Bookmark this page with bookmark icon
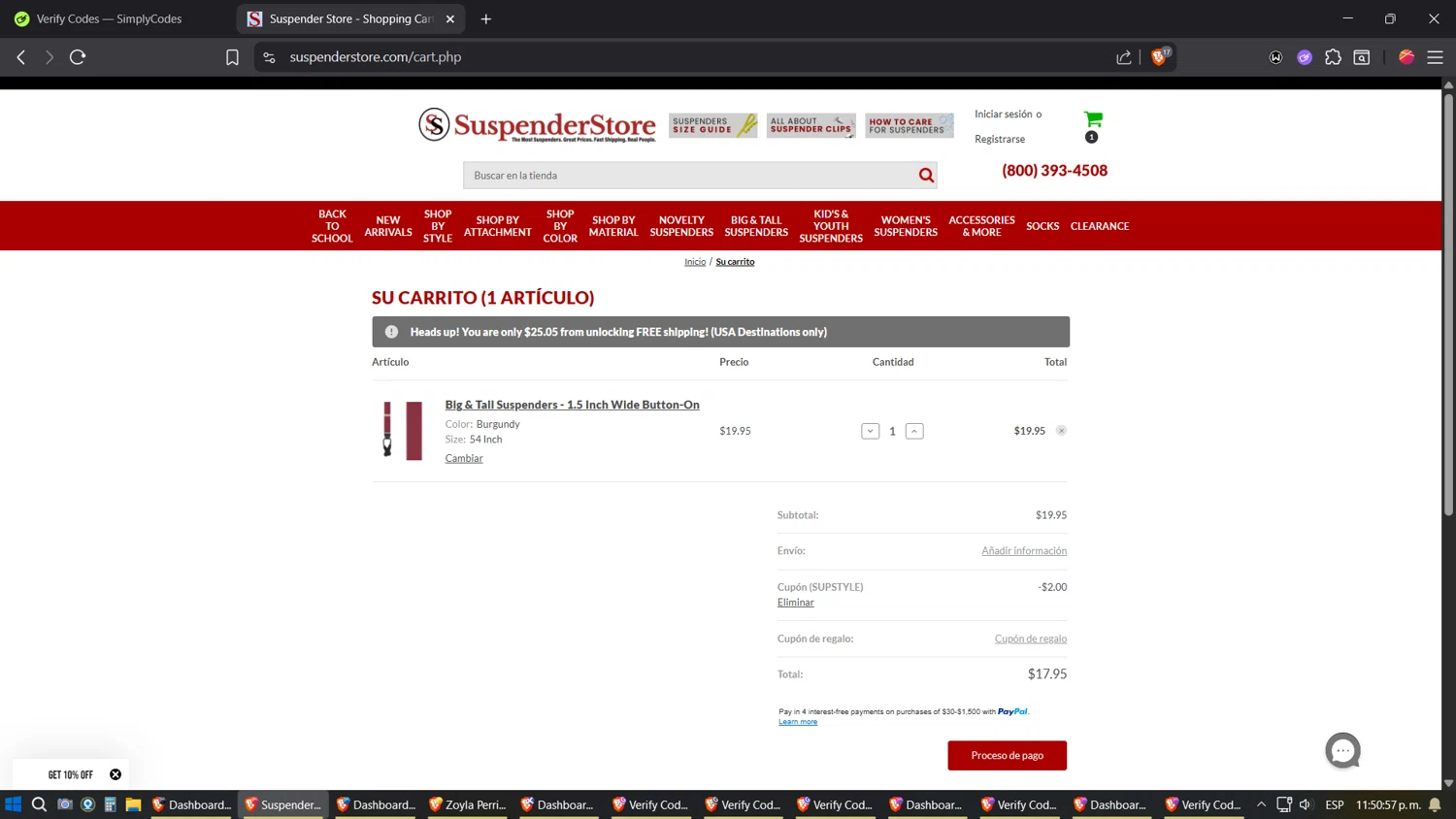This screenshot has height=819, width=1456. coord(232,57)
